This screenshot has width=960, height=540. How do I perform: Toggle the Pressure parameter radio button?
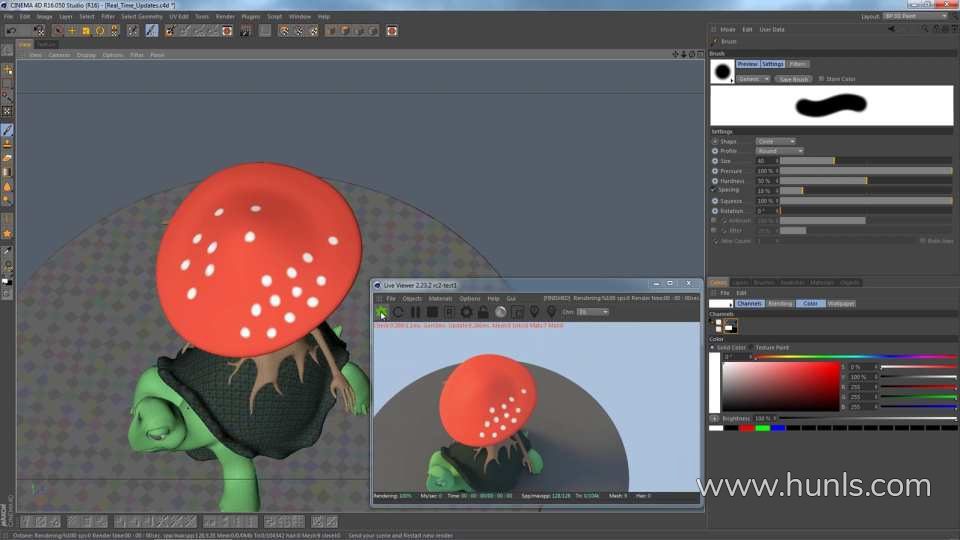tap(714, 171)
